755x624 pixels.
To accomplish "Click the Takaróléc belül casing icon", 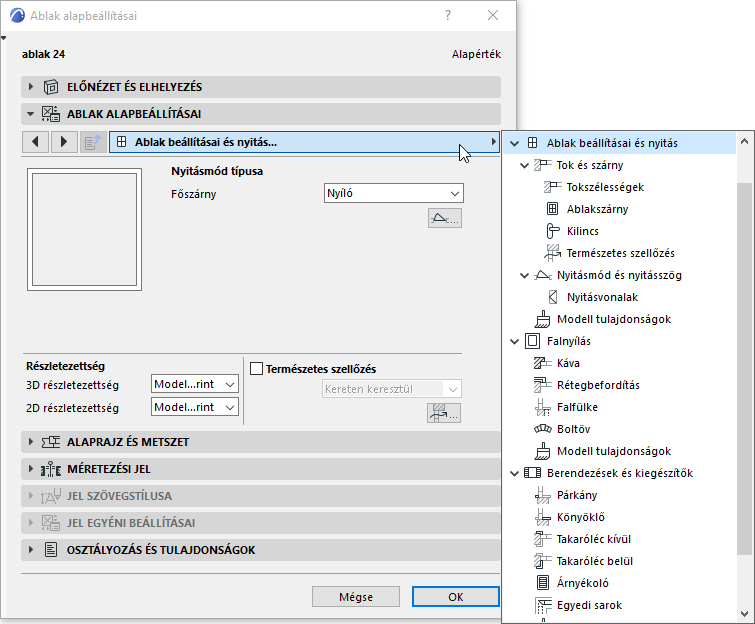I will click(x=543, y=561).
